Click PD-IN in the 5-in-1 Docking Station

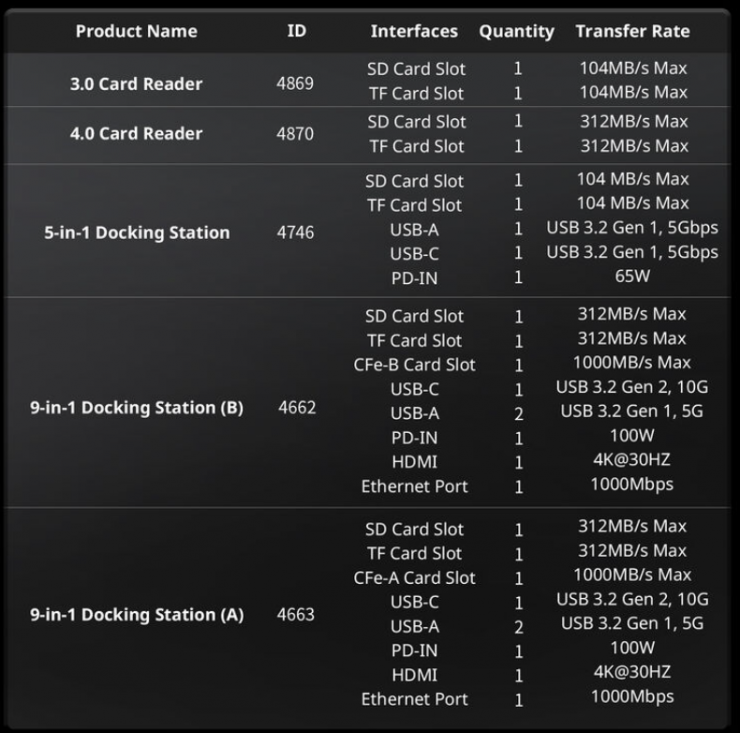(x=414, y=277)
